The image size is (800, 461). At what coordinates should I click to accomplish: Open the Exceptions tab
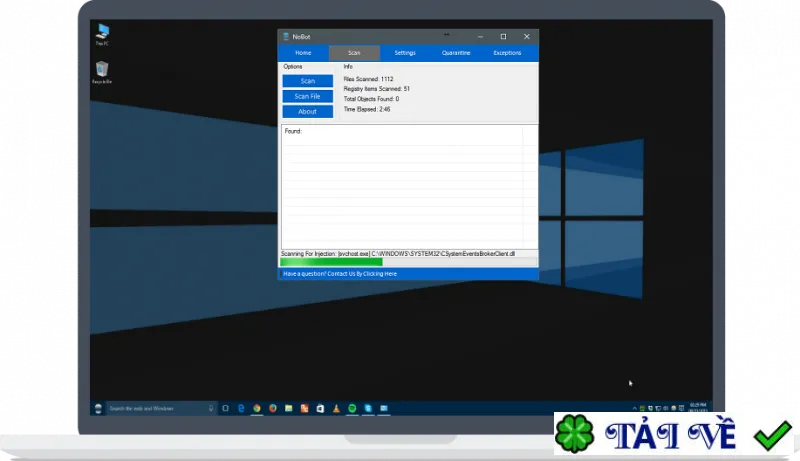[507, 53]
